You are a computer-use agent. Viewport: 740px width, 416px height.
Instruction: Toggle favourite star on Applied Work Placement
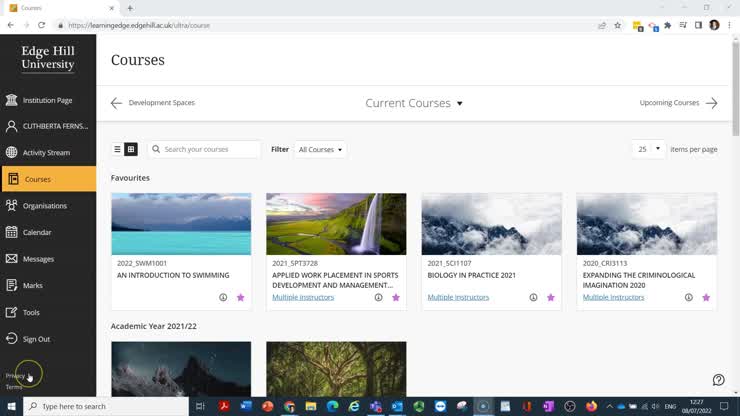click(396, 297)
